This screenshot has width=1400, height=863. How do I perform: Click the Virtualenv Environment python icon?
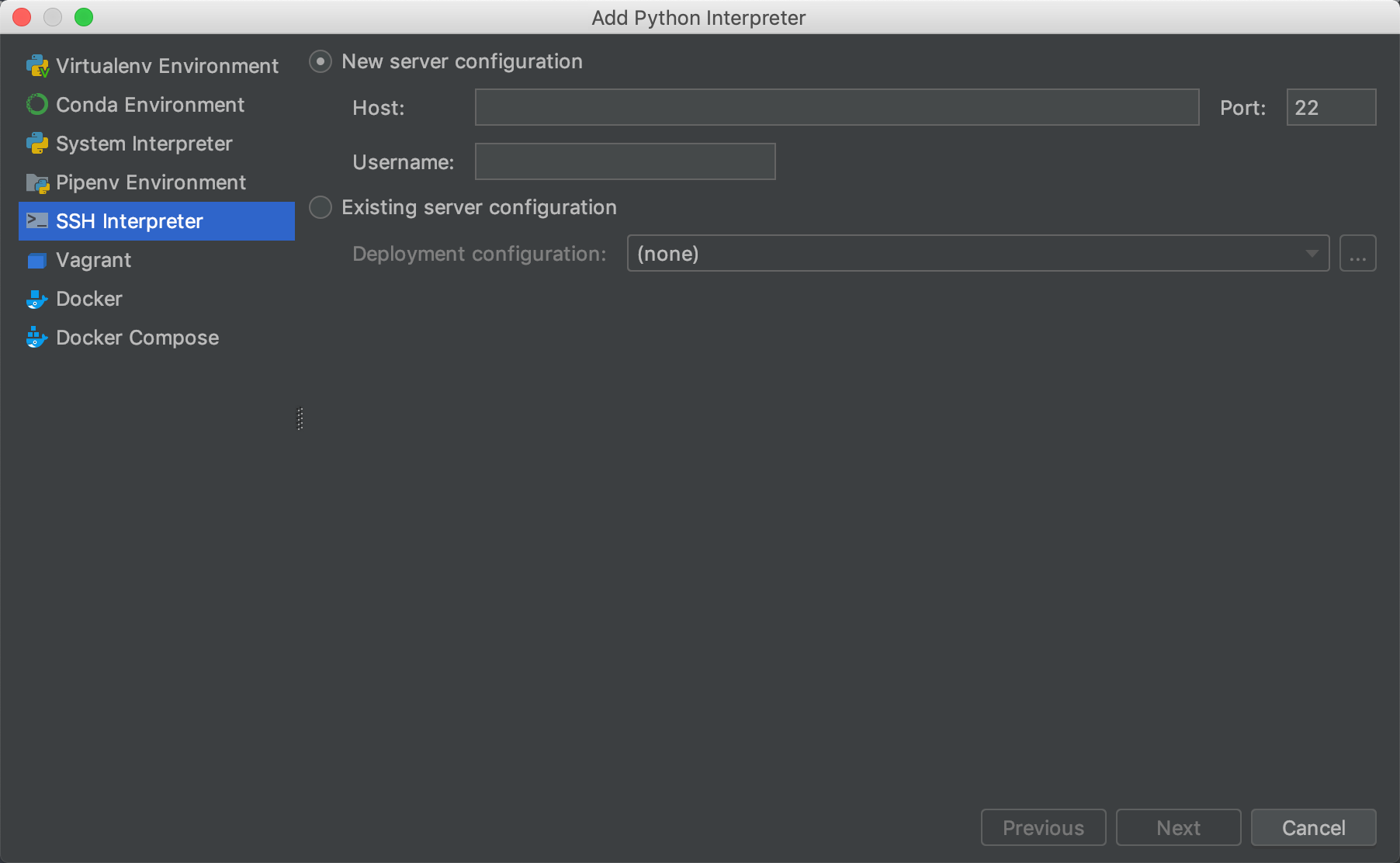[37, 66]
